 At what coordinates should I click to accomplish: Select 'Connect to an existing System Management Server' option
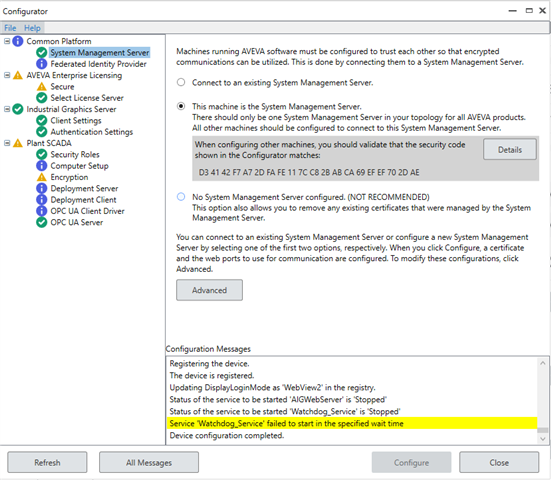(181, 83)
